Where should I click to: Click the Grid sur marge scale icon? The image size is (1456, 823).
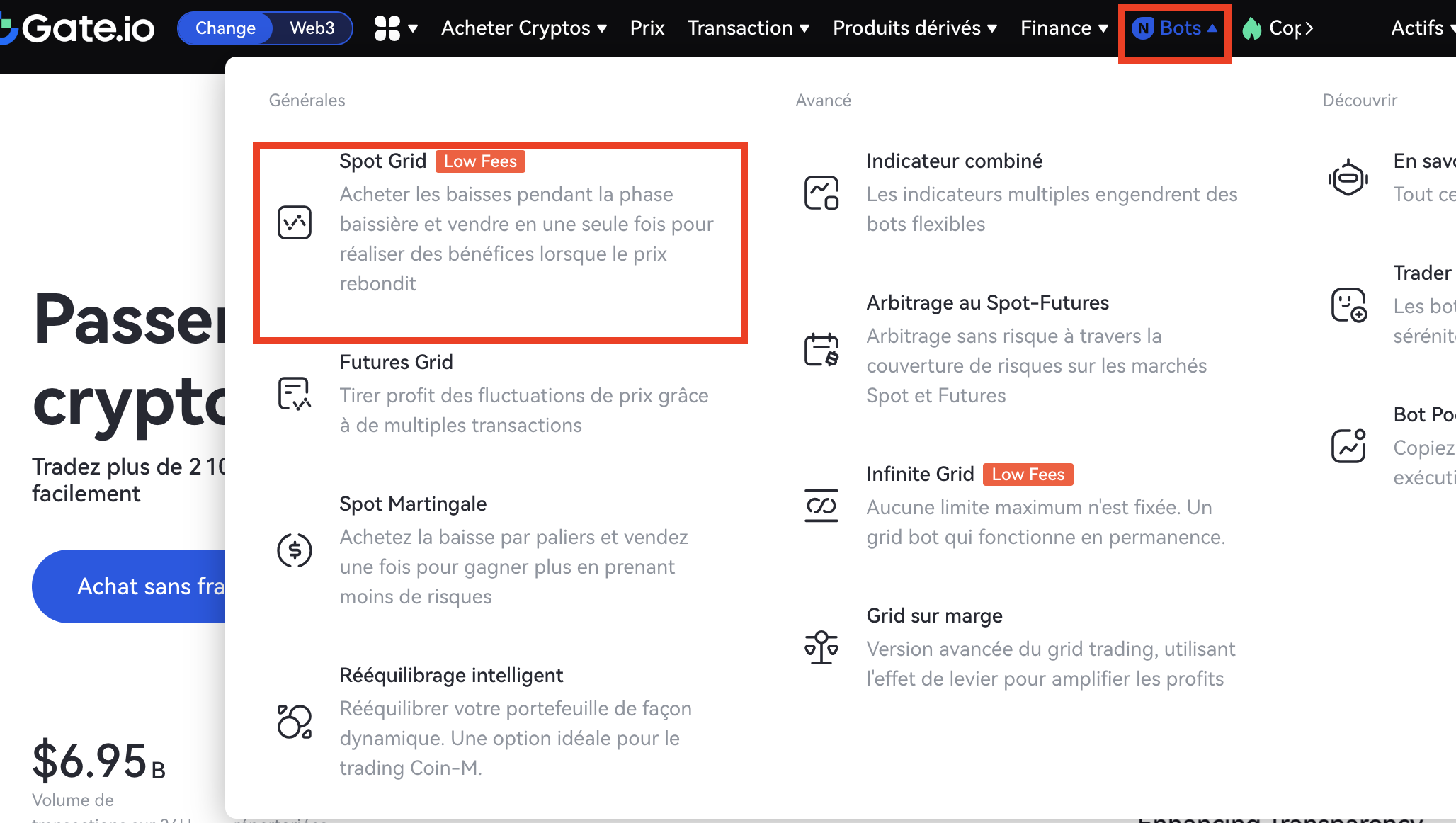(x=821, y=647)
